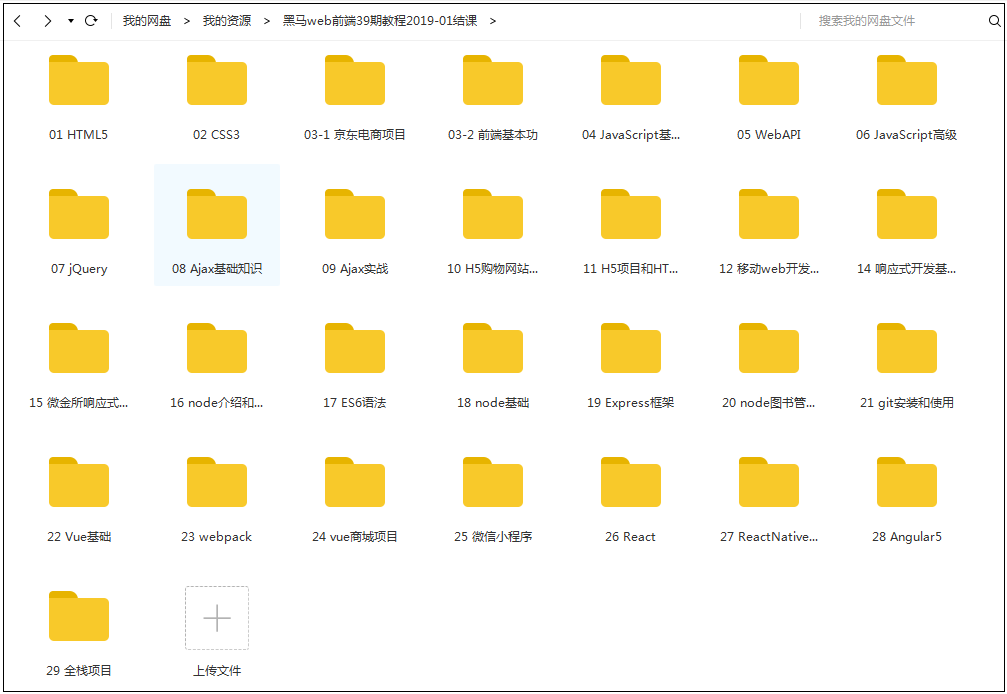Select the 09 Ajax实战 folder icon
The image size is (1007, 694).
(x=355, y=214)
